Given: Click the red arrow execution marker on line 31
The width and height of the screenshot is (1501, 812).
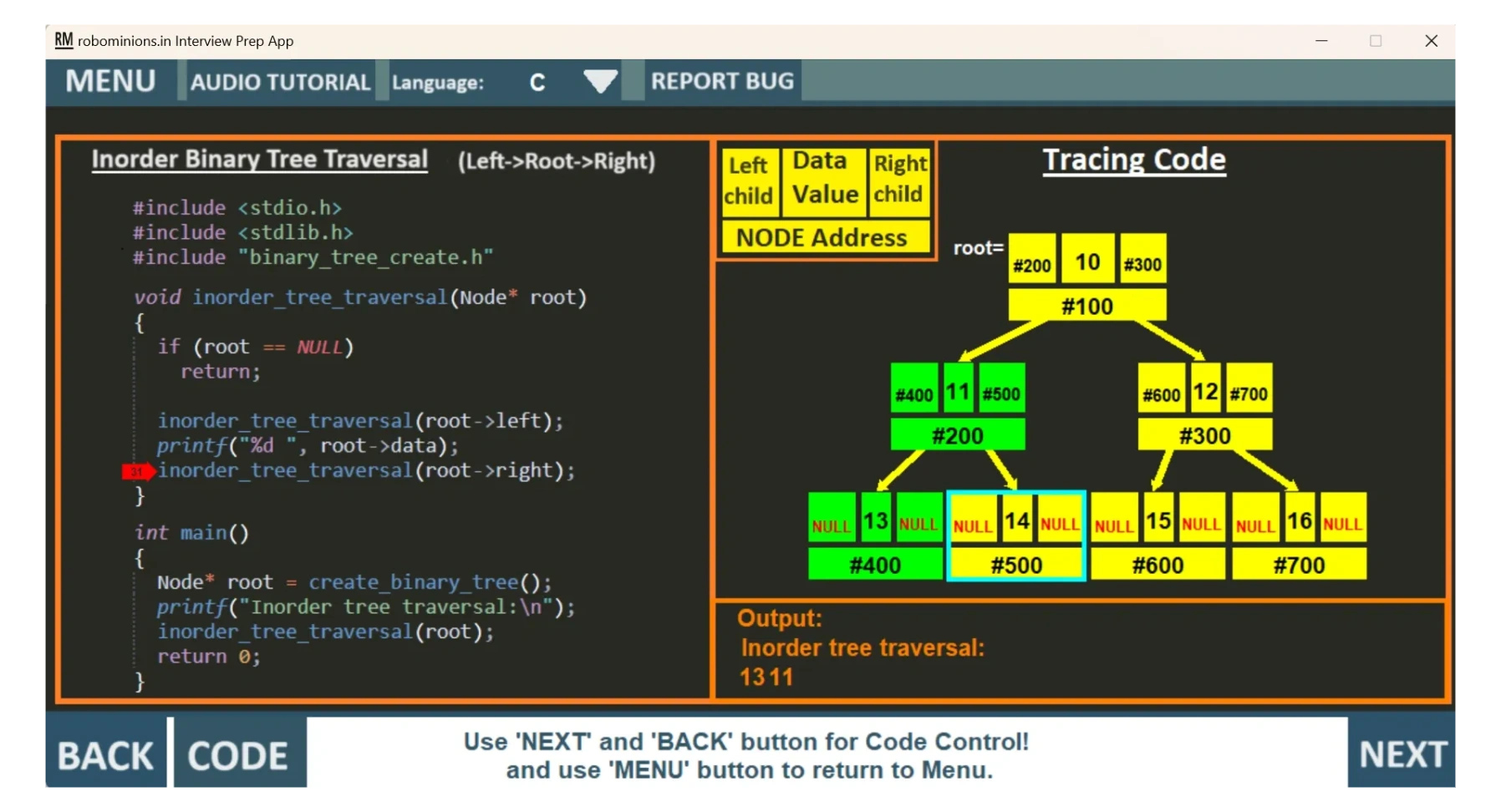Looking at the screenshot, I should pos(136,471).
